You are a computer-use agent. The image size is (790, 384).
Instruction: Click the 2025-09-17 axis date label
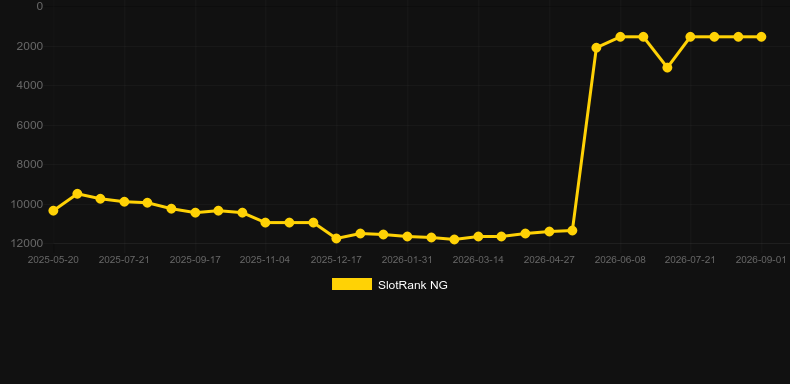[x=195, y=260]
